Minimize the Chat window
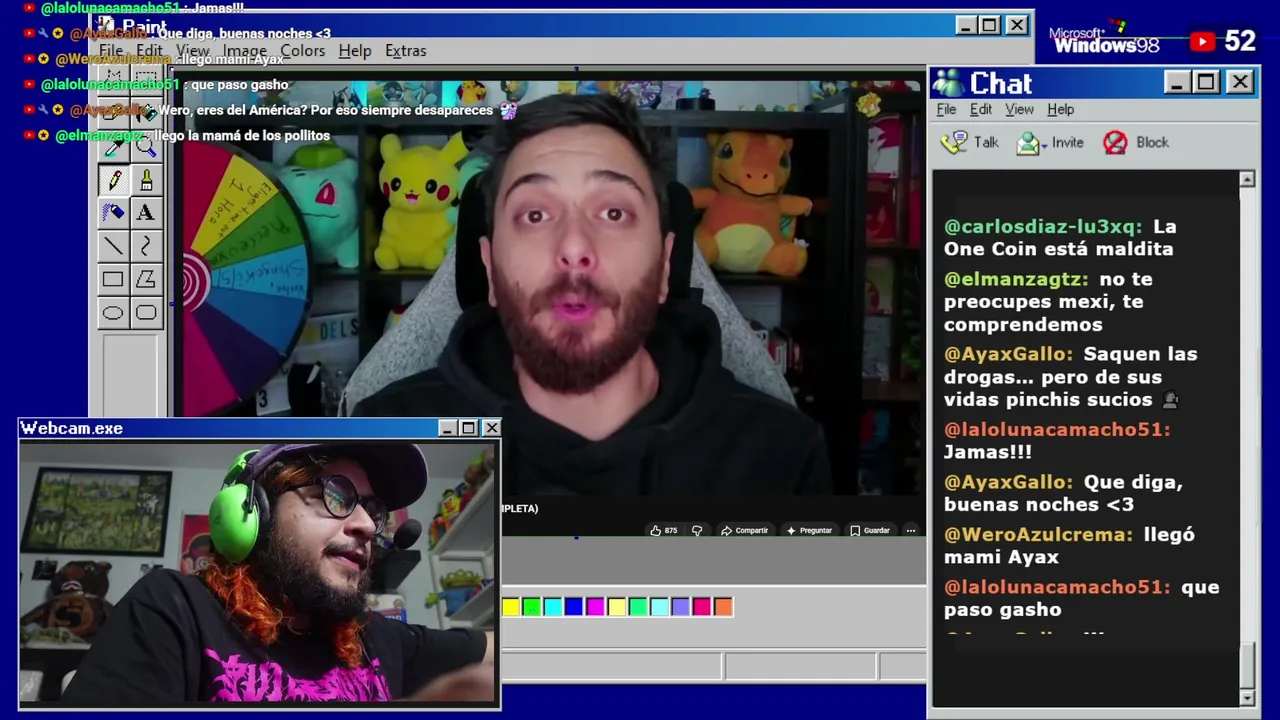The height and width of the screenshot is (720, 1280). point(1176,82)
